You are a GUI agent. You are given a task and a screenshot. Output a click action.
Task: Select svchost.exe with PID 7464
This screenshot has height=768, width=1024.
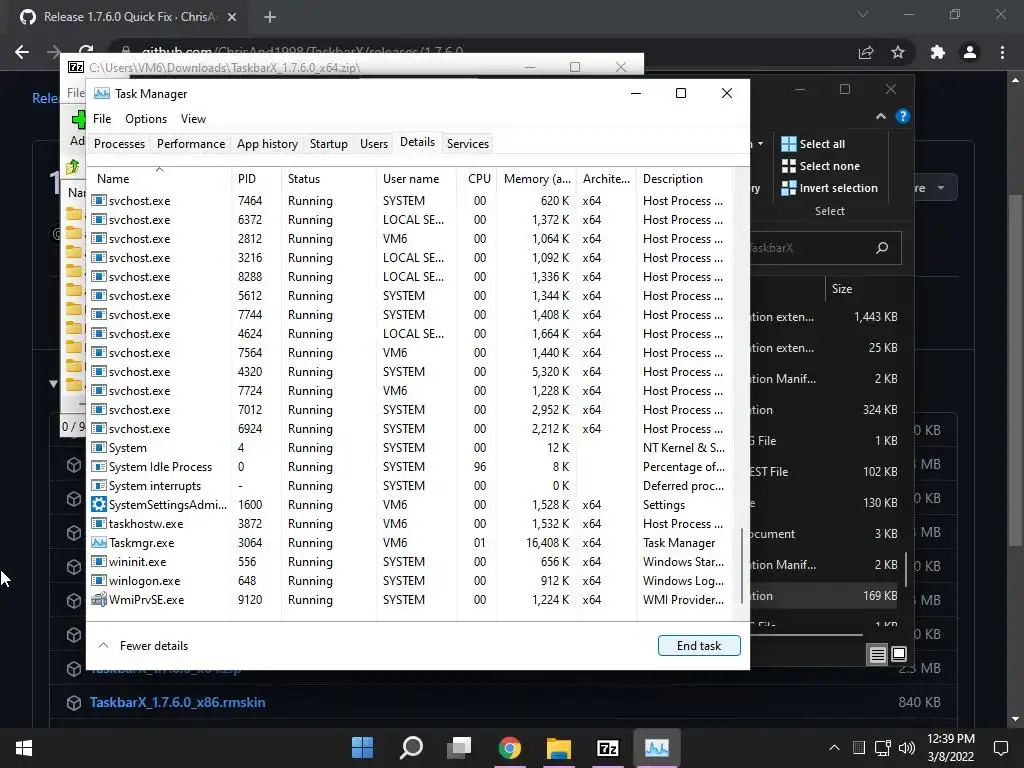pos(409,200)
